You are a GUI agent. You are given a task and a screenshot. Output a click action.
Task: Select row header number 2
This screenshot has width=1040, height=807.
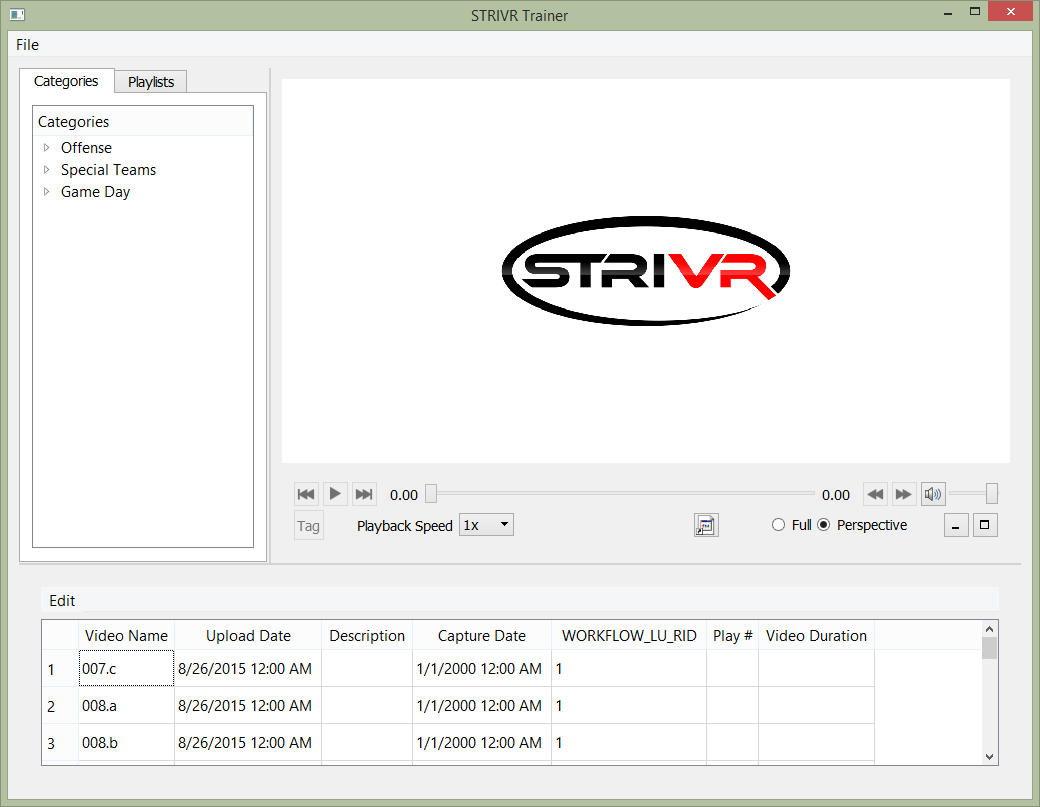tap(60, 706)
